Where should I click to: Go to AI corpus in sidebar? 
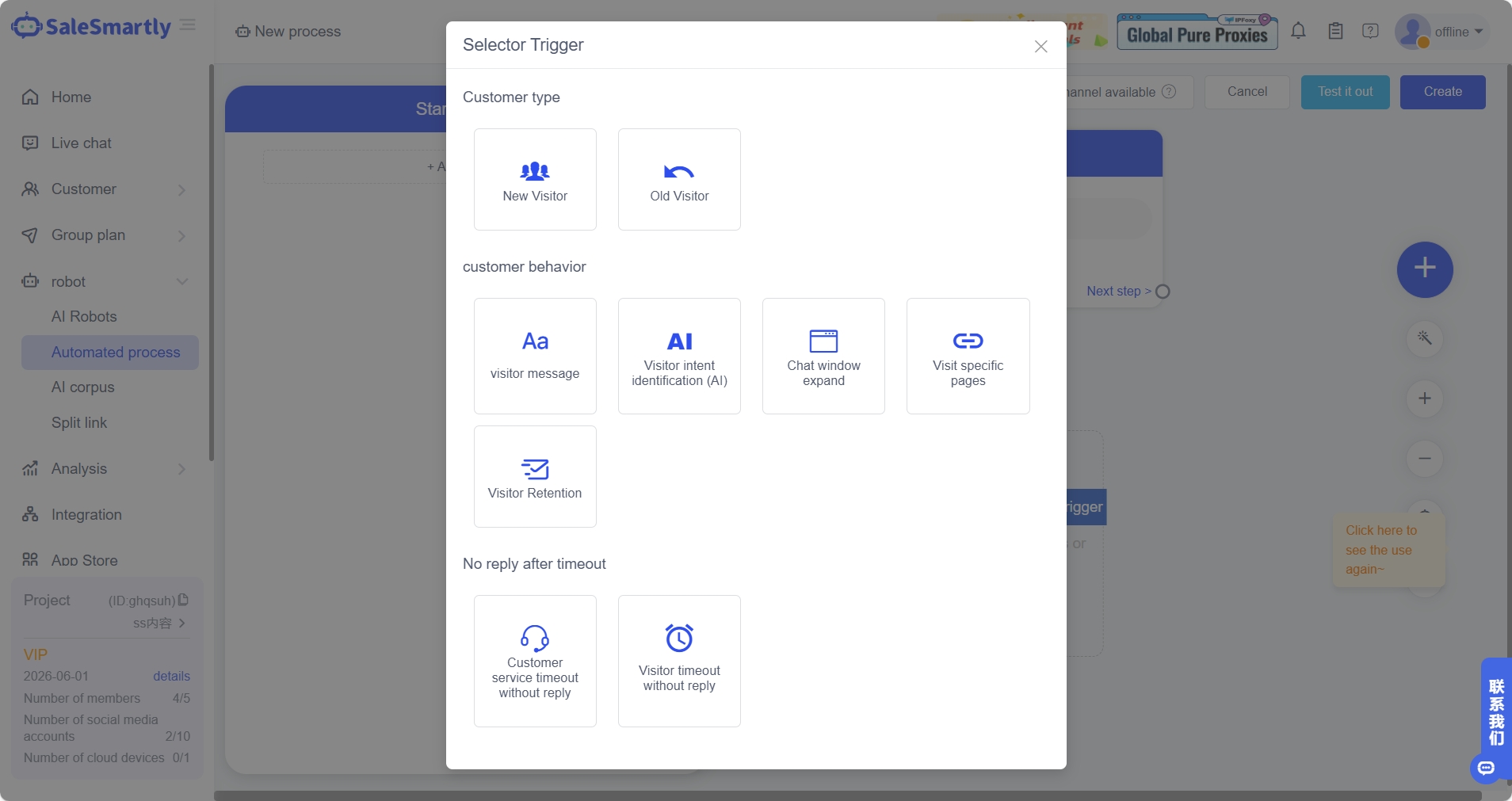click(x=83, y=387)
